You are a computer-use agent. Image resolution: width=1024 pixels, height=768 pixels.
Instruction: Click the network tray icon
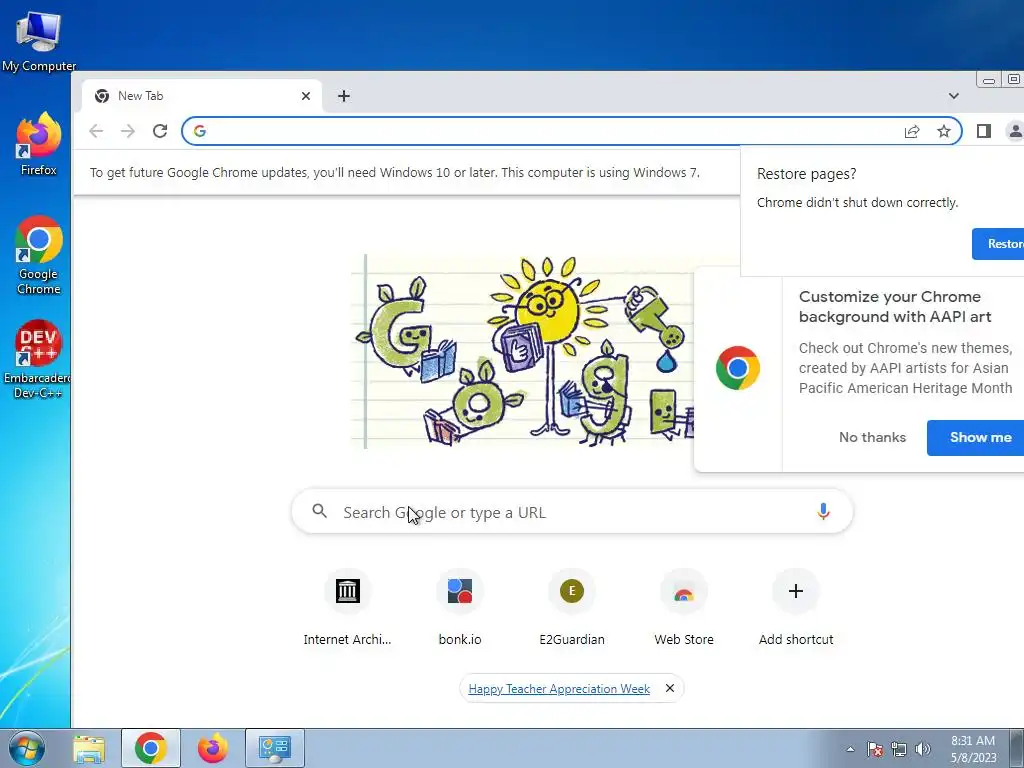[x=899, y=749]
